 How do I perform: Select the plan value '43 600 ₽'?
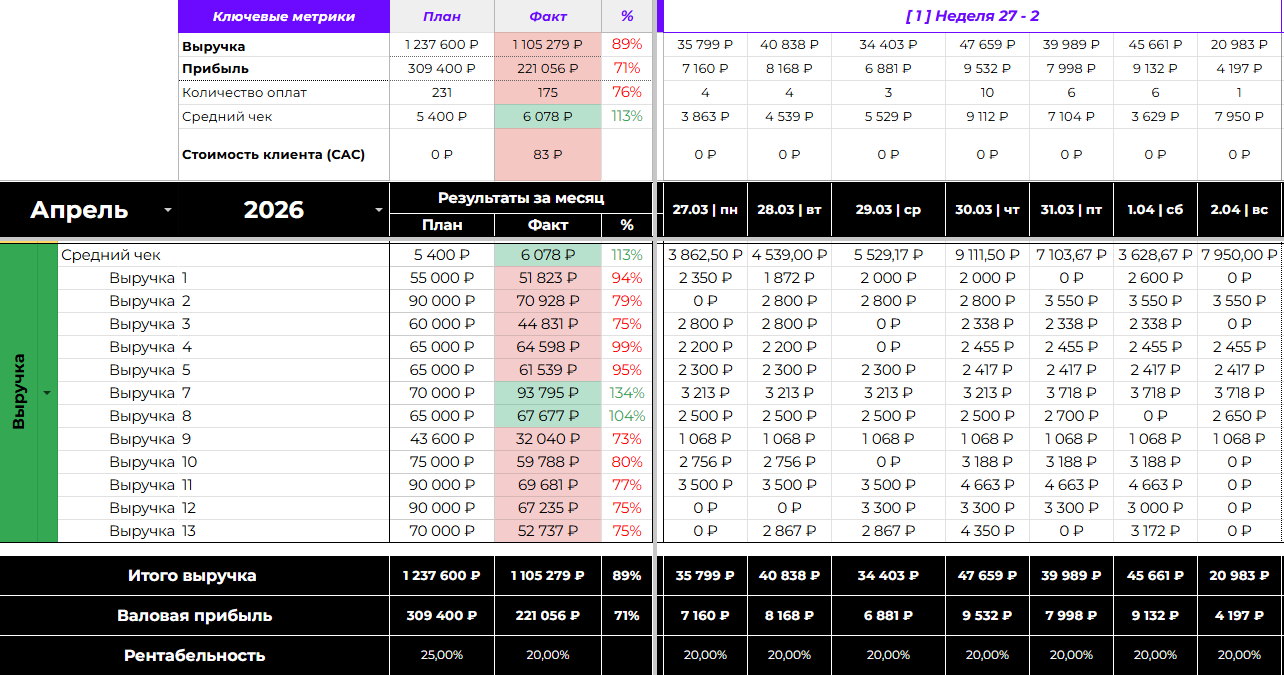pyautogui.click(x=442, y=439)
